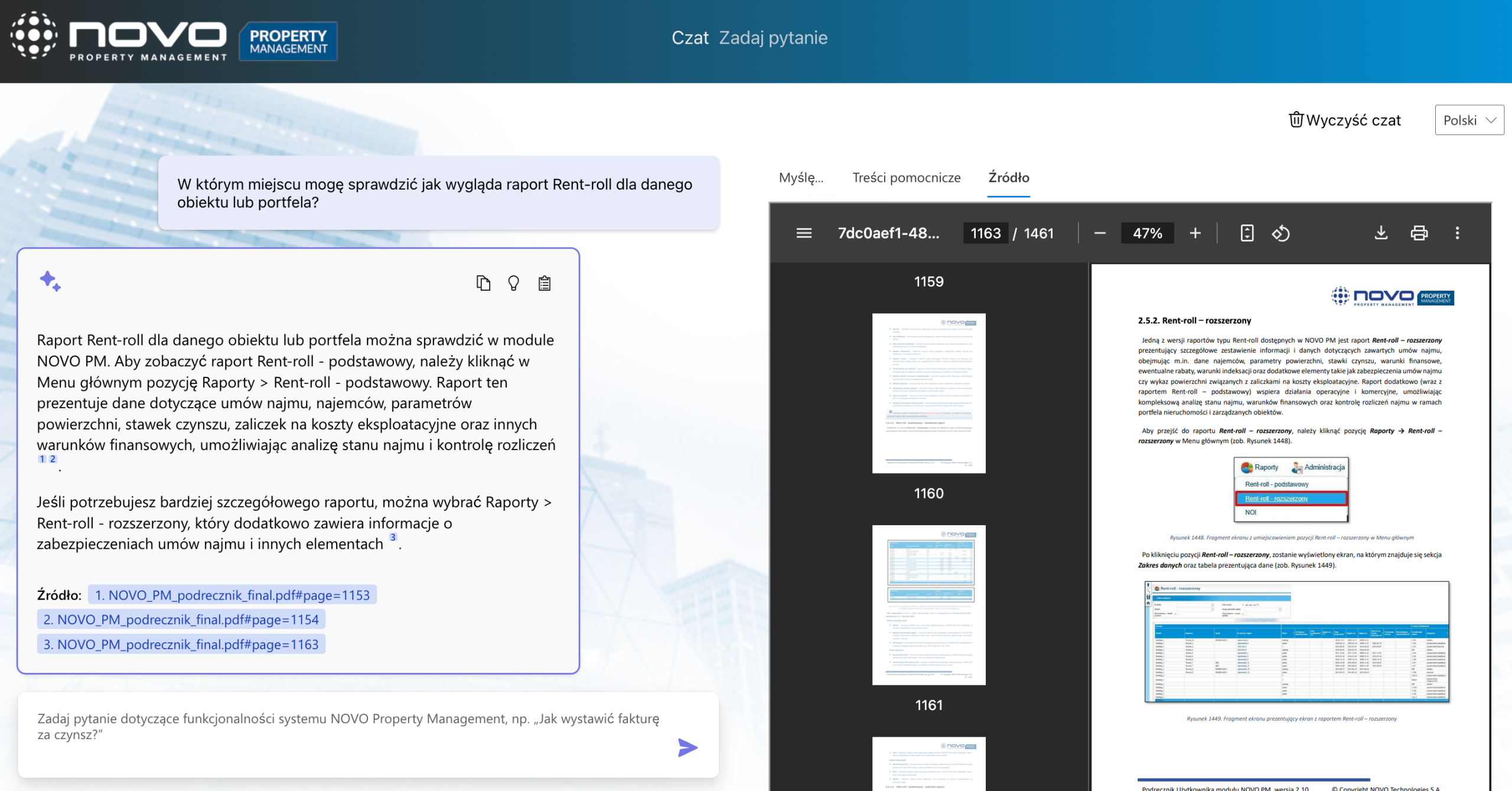The image size is (1512, 791).
Task: Click citation marker 2 in the answer
Action: pyautogui.click(x=53, y=458)
